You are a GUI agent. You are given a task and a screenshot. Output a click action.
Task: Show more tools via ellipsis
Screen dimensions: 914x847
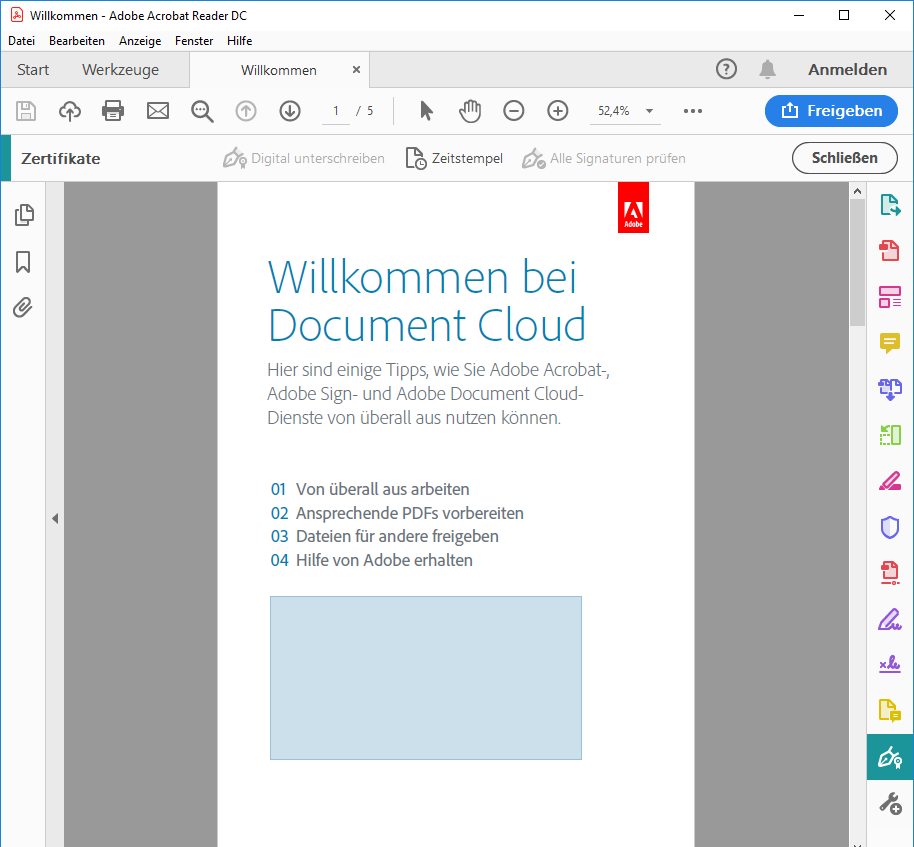tap(693, 111)
